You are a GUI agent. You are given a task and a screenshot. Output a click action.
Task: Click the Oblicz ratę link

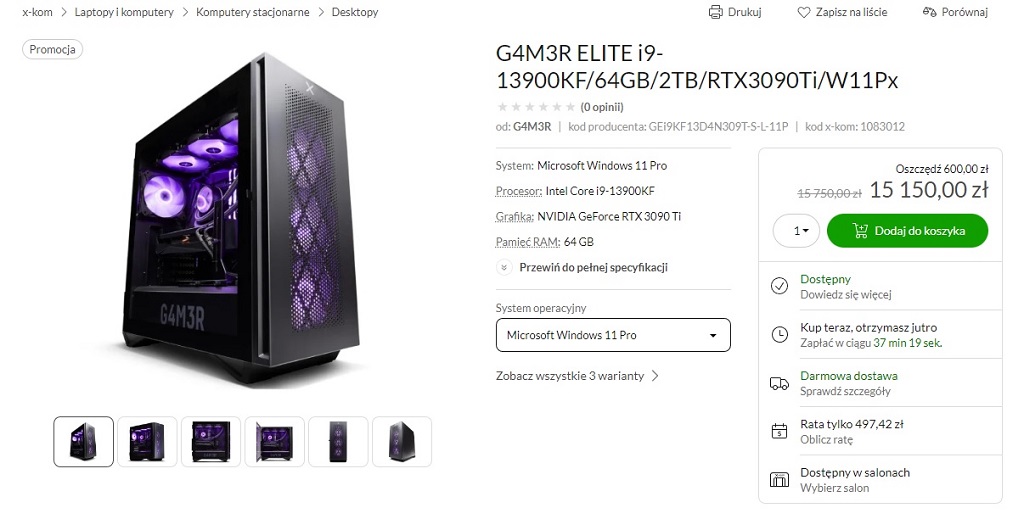(x=827, y=439)
